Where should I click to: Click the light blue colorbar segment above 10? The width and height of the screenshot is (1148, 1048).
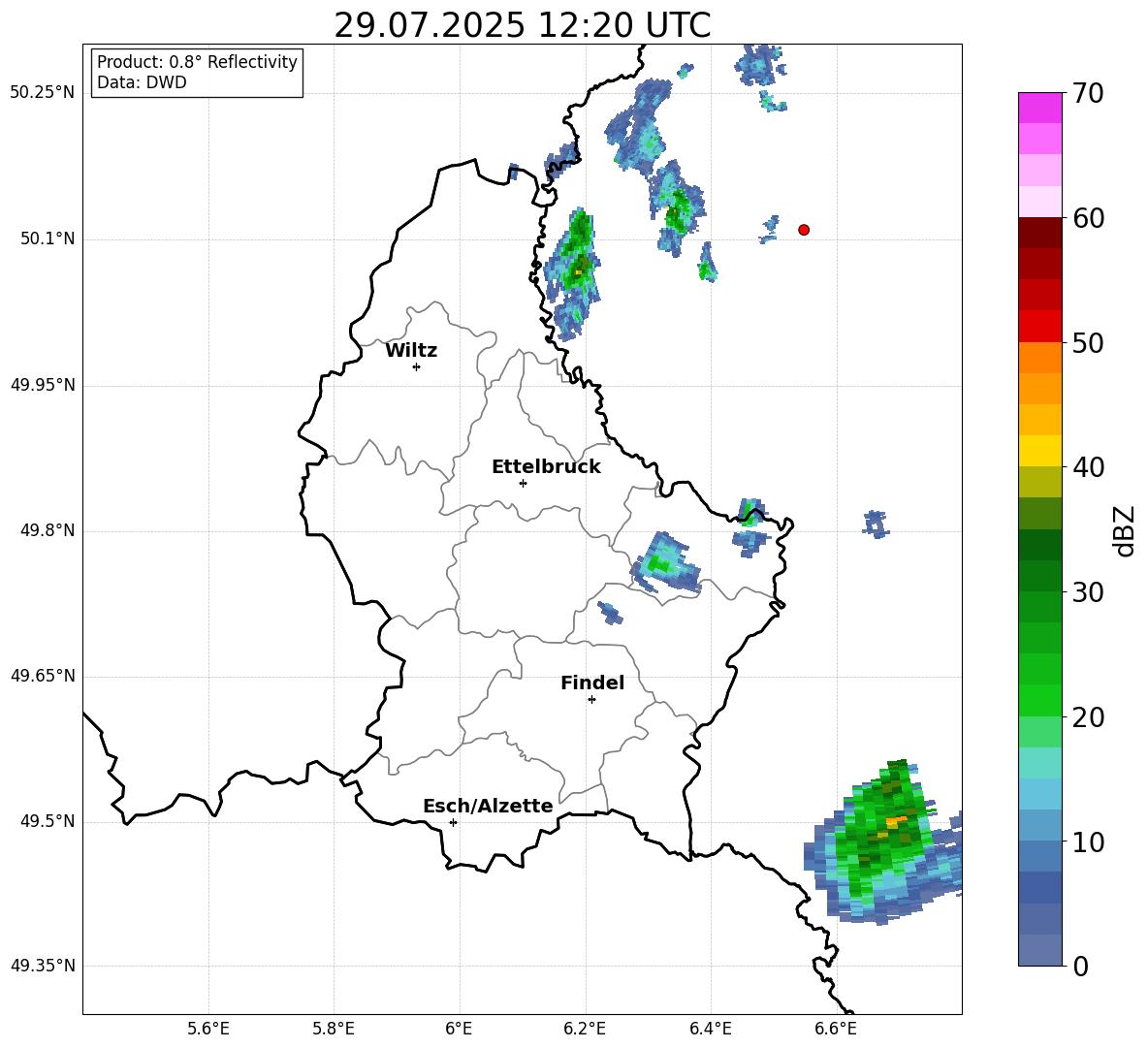[1040, 794]
